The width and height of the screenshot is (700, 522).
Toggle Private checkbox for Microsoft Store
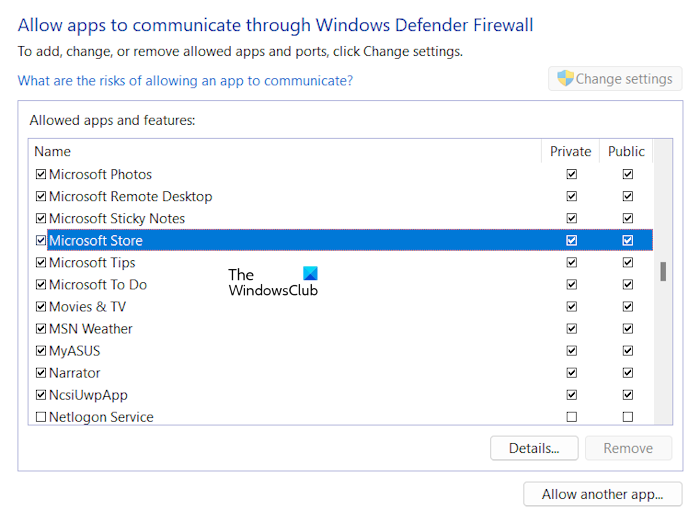571,240
